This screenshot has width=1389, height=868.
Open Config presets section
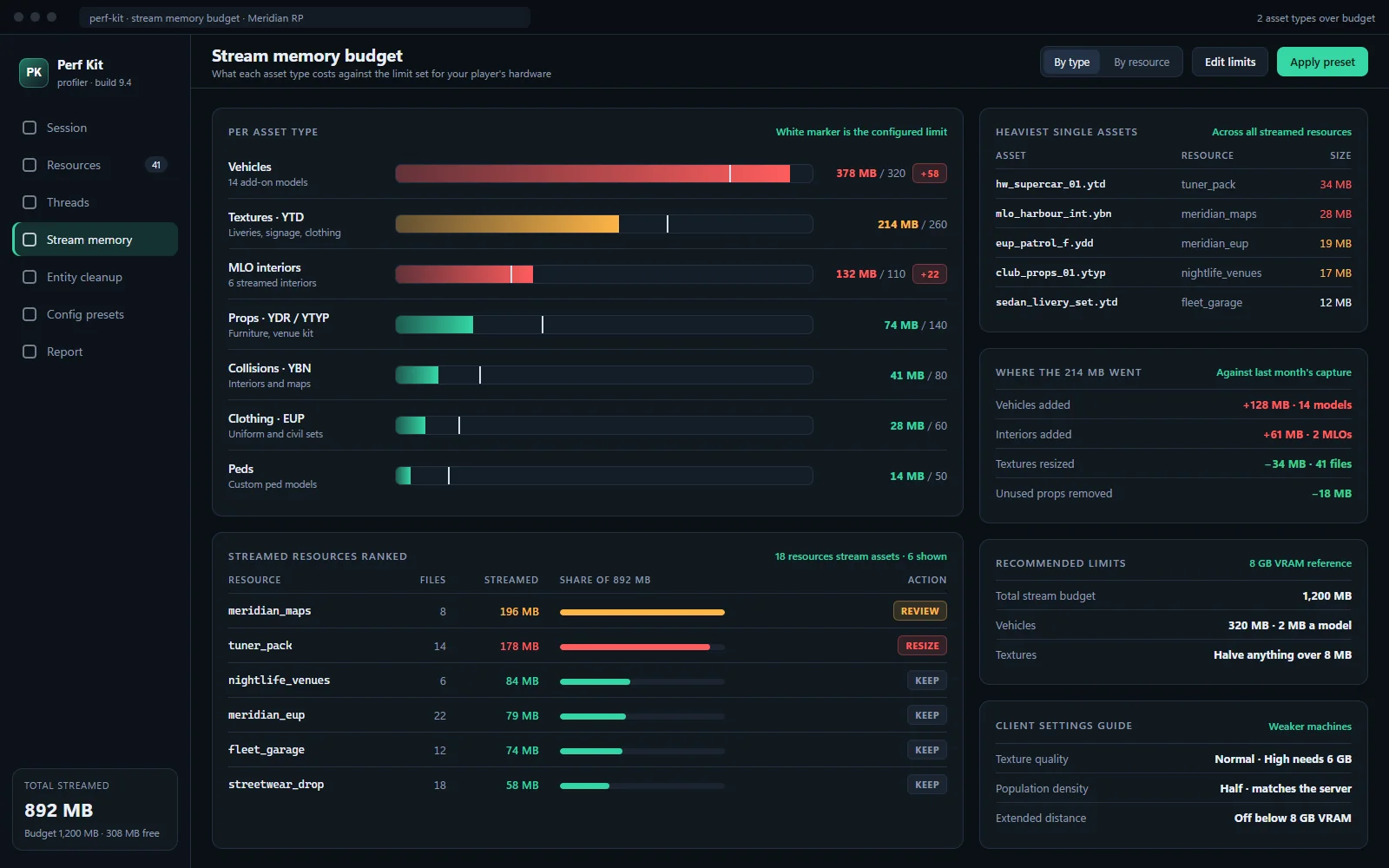point(95,314)
